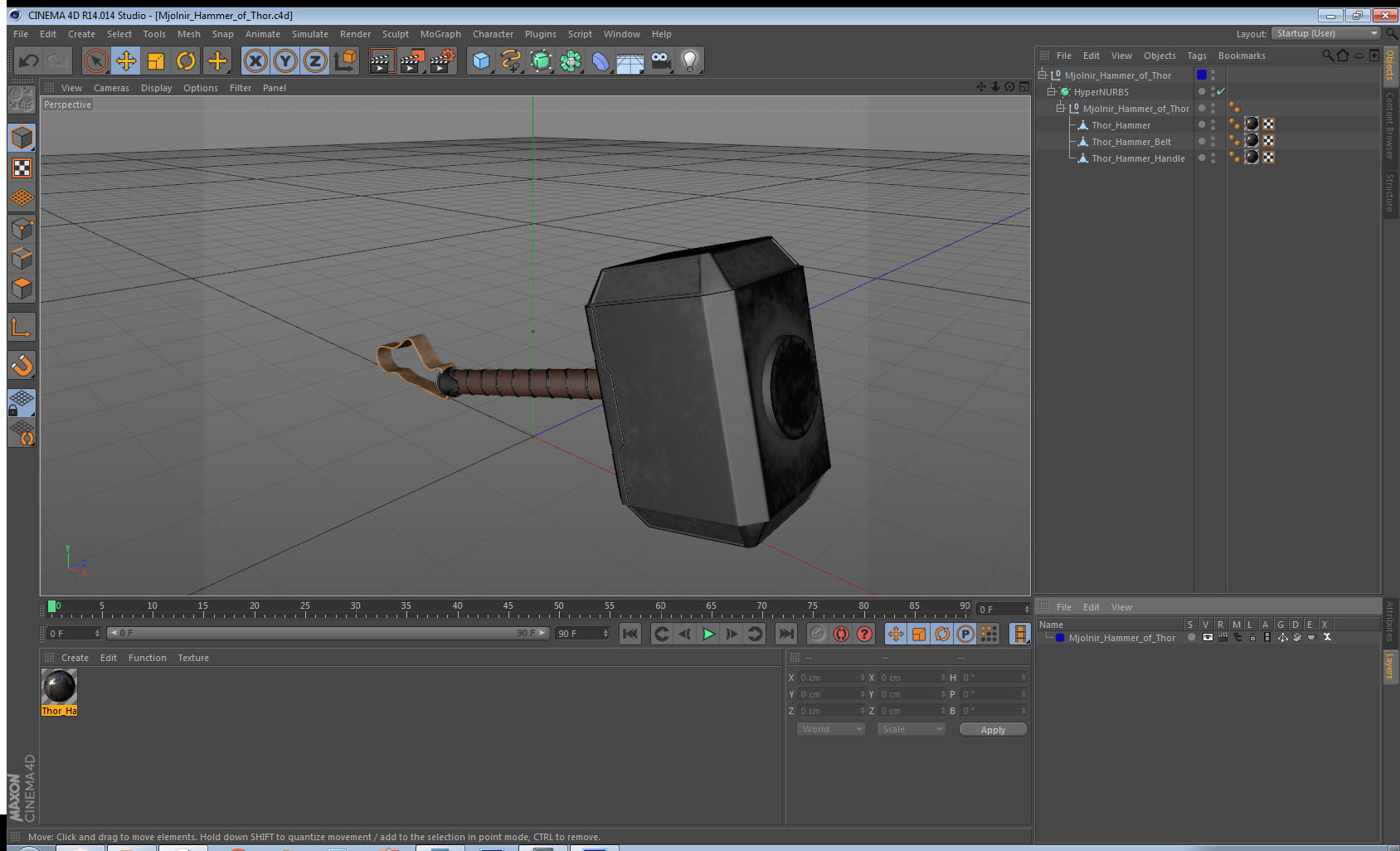The width and height of the screenshot is (1400, 851).
Task: Open the Layout dropdown
Action: tap(1326, 33)
